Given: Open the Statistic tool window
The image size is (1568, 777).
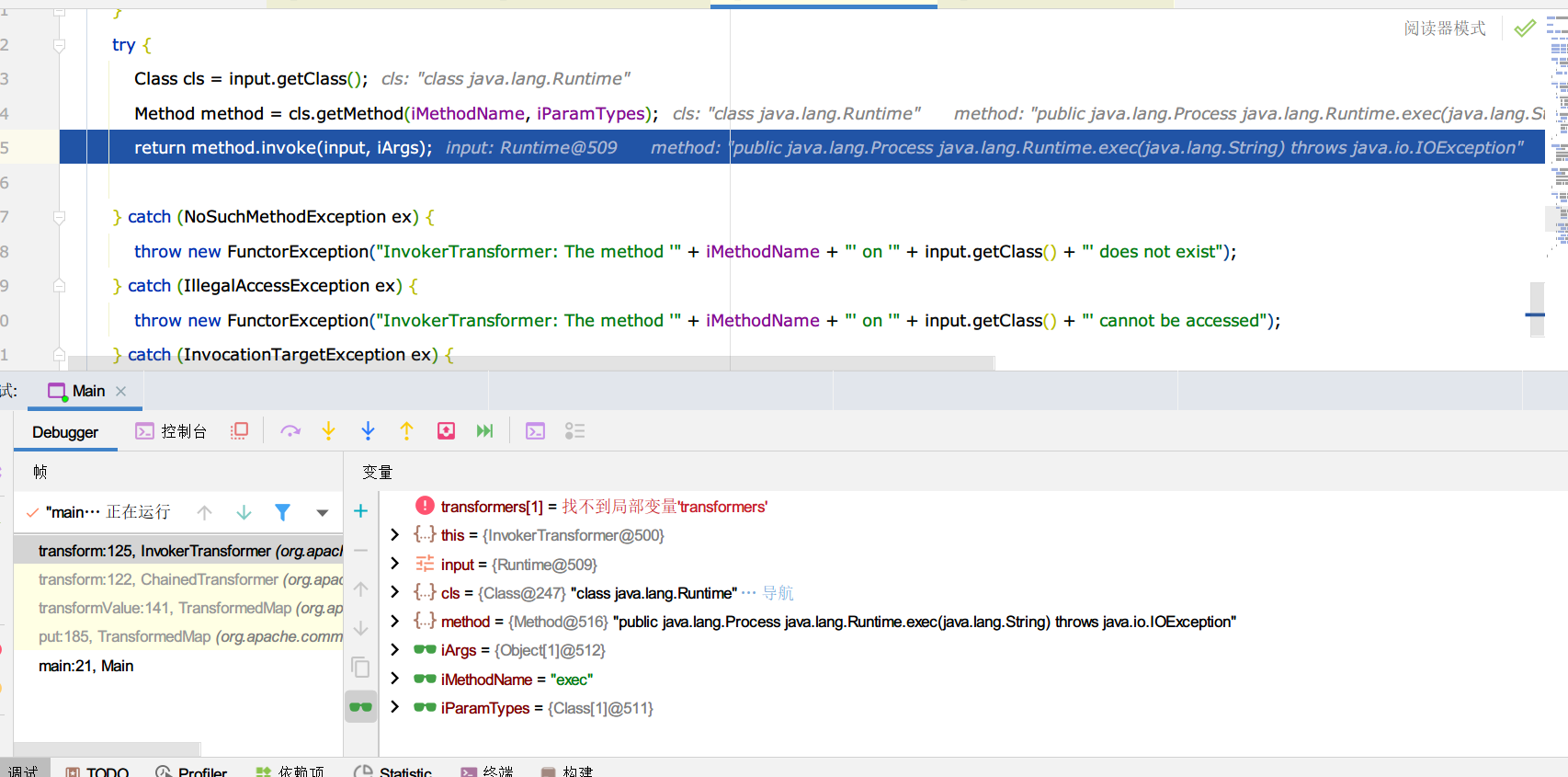Looking at the screenshot, I should (x=392, y=772).
